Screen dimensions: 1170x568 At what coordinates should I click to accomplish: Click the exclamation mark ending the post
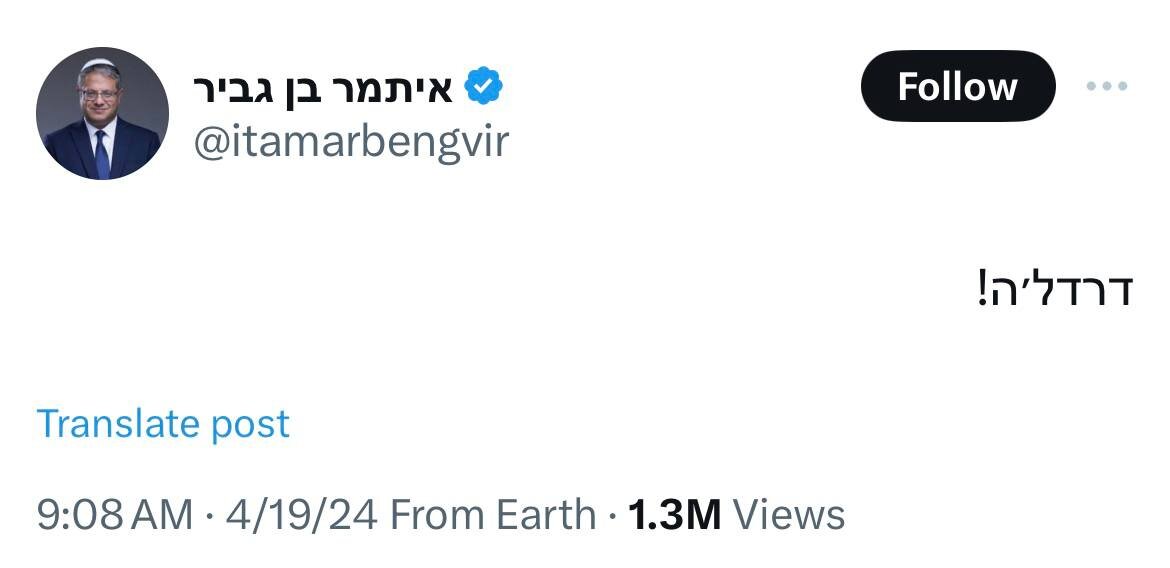click(983, 288)
